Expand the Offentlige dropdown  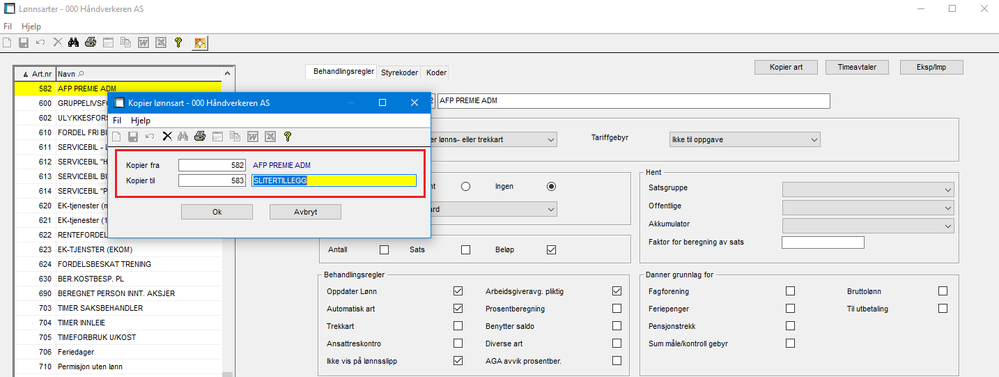(868, 208)
